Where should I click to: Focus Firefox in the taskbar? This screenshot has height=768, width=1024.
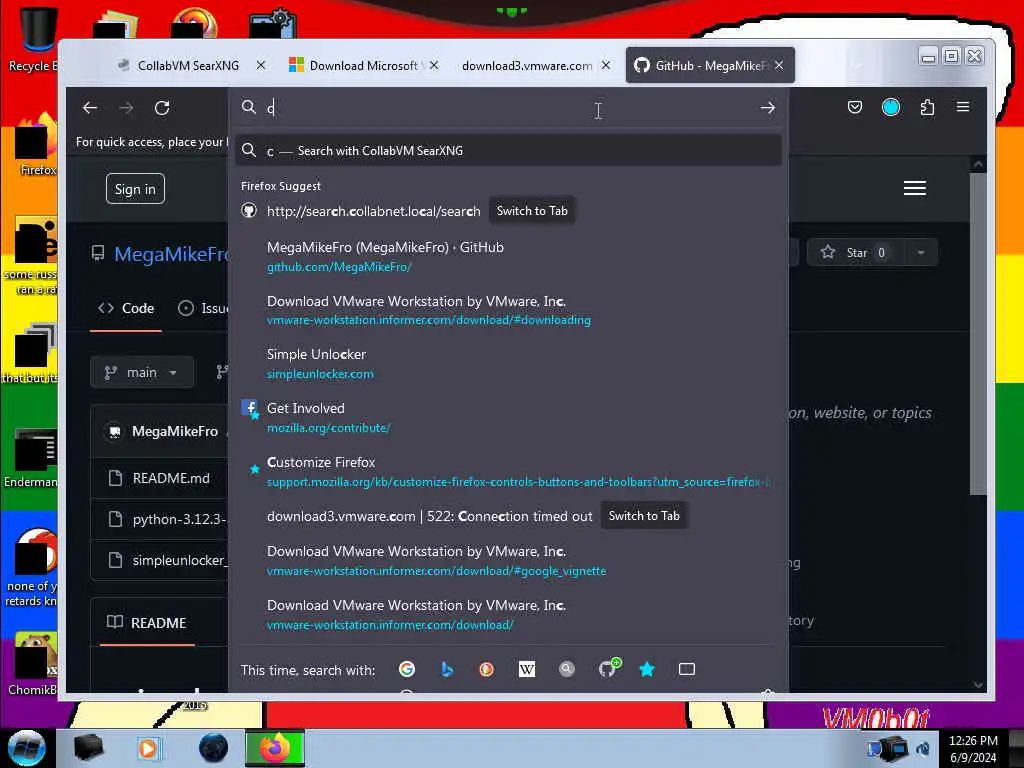pos(275,748)
